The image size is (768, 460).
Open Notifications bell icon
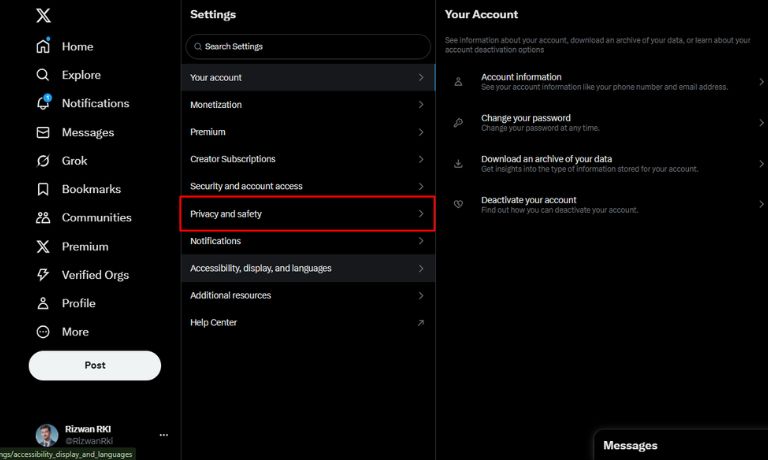tap(43, 102)
